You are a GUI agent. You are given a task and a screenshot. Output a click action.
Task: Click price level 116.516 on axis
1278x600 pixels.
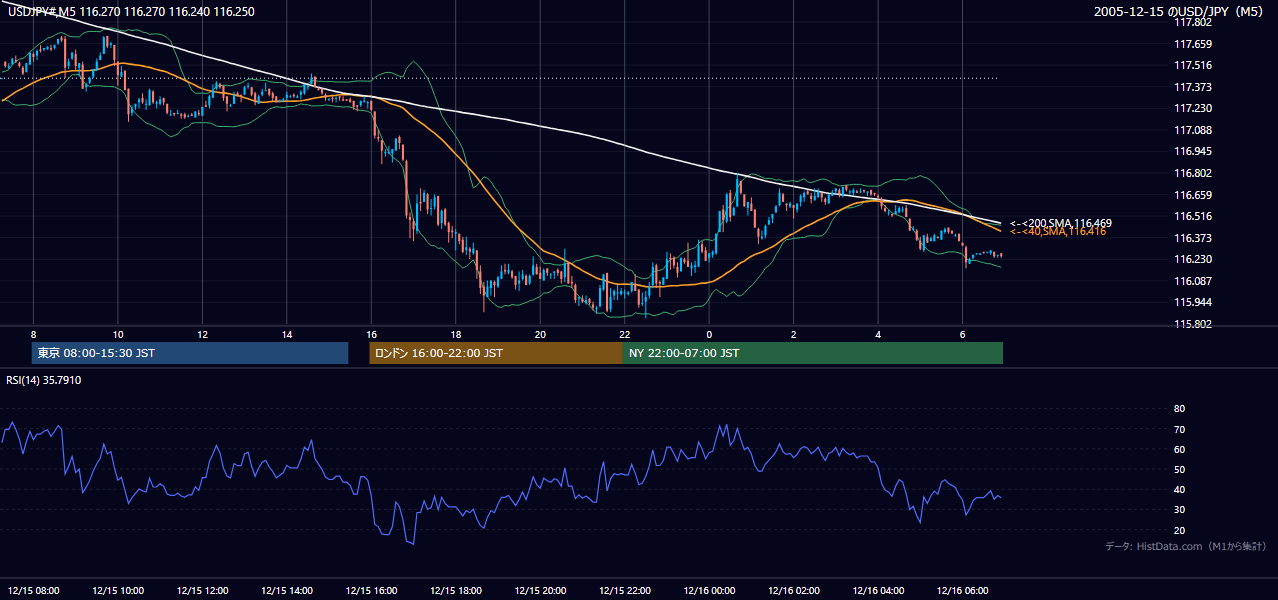[x=1192, y=216]
